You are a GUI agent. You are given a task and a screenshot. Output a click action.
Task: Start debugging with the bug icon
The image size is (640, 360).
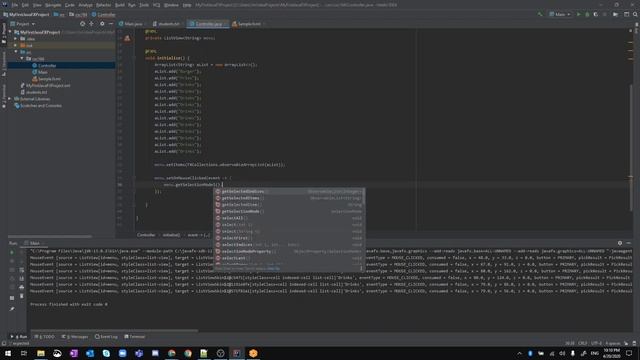587,14
